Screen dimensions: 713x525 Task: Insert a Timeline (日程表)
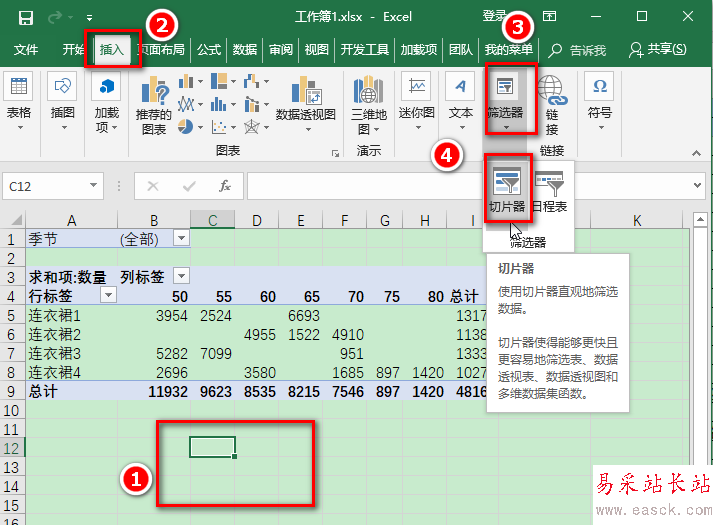click(549, 190)
